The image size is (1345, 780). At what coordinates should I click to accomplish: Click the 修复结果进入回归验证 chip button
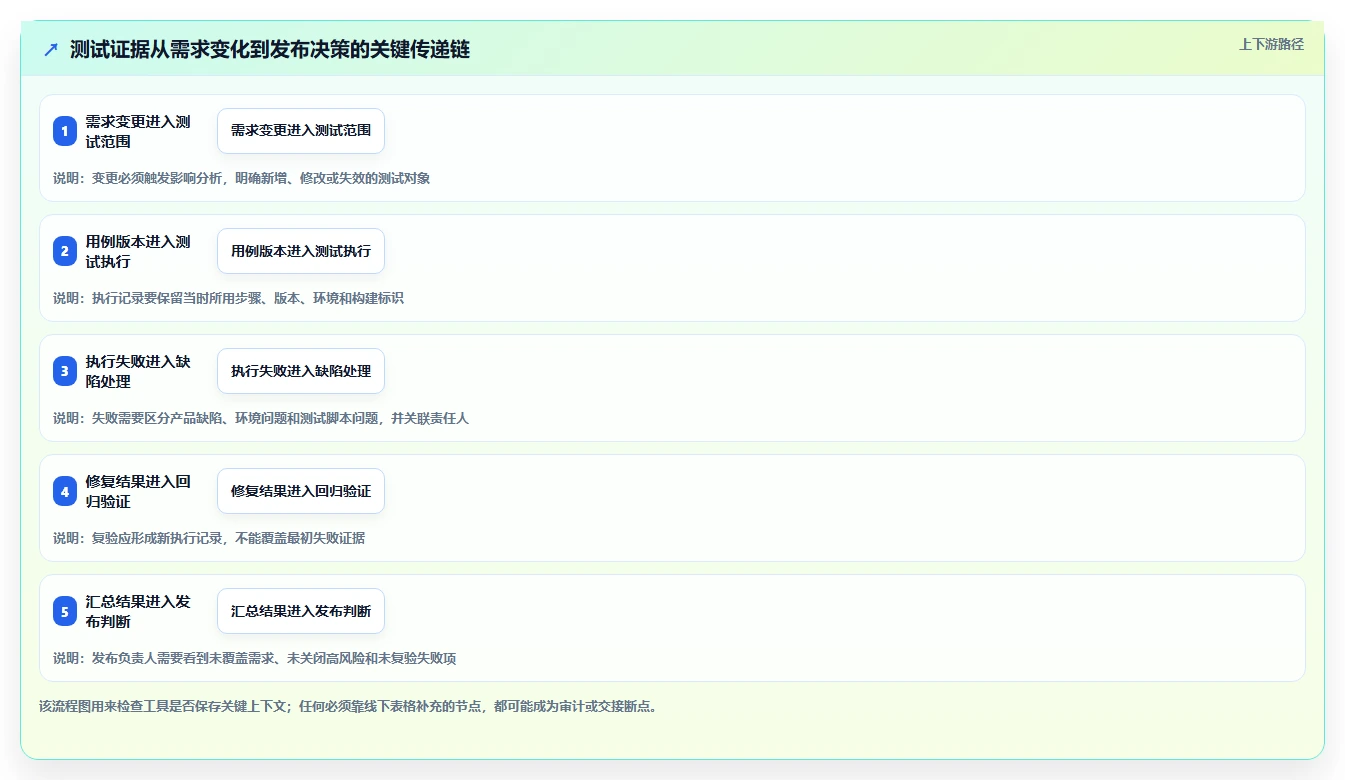(x=301, y=491)
